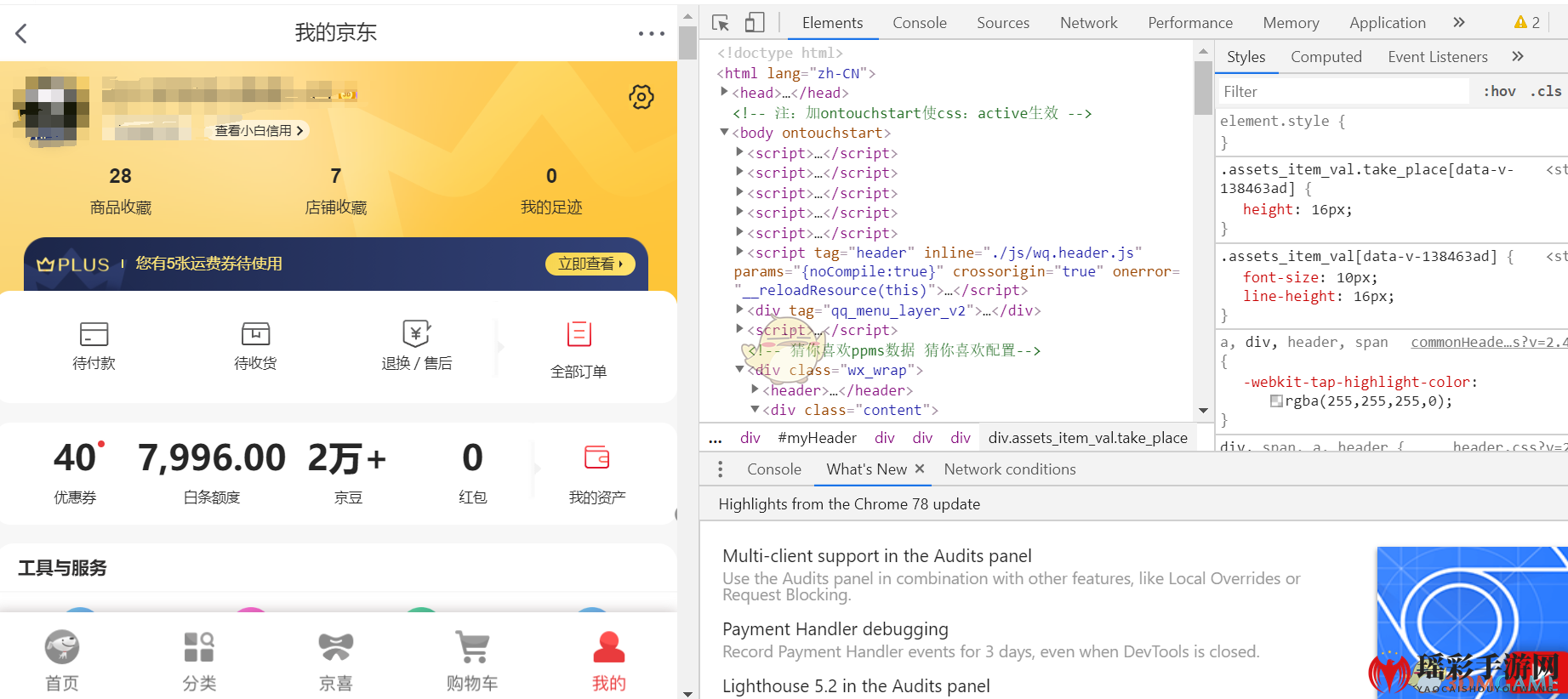This screenshot has width=1568, height=699.
Task: Expand the head node
Action: coord(725,92)
